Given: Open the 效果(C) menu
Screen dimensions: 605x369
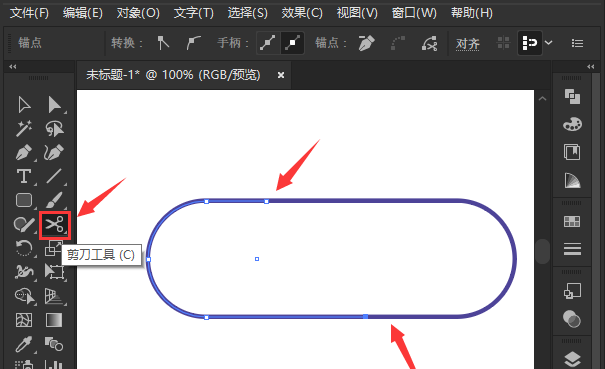Looking at the screenshot, I should (302, 13).
